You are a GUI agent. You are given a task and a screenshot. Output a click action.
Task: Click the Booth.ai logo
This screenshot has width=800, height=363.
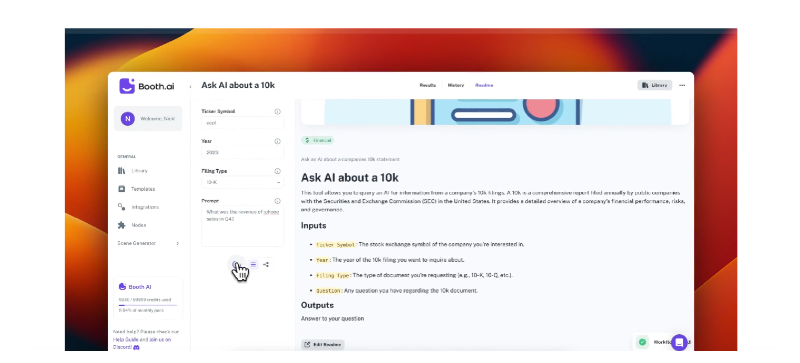tap(147, 86)
